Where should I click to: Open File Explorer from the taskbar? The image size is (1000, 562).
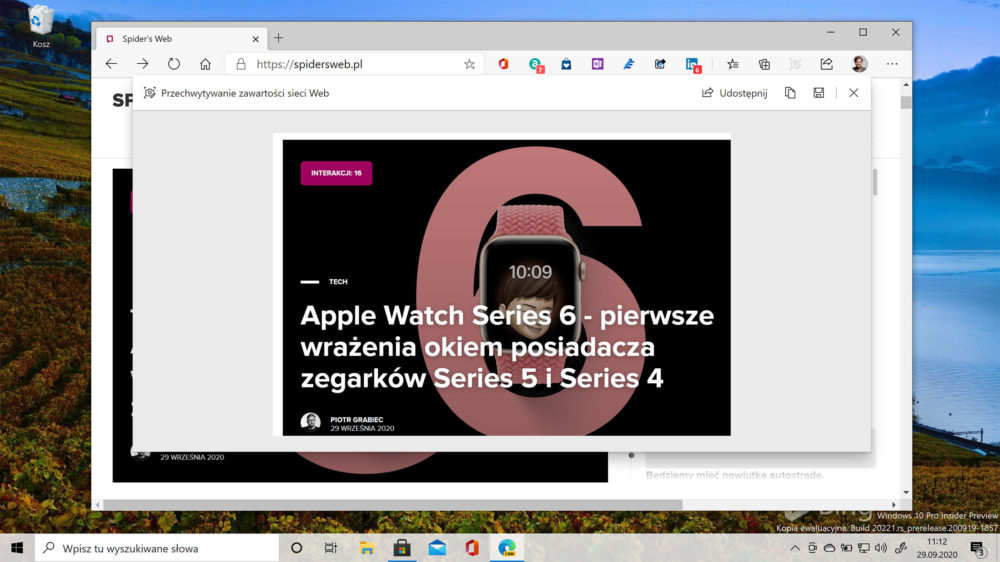pyautogui.click(x=367, y=548)
